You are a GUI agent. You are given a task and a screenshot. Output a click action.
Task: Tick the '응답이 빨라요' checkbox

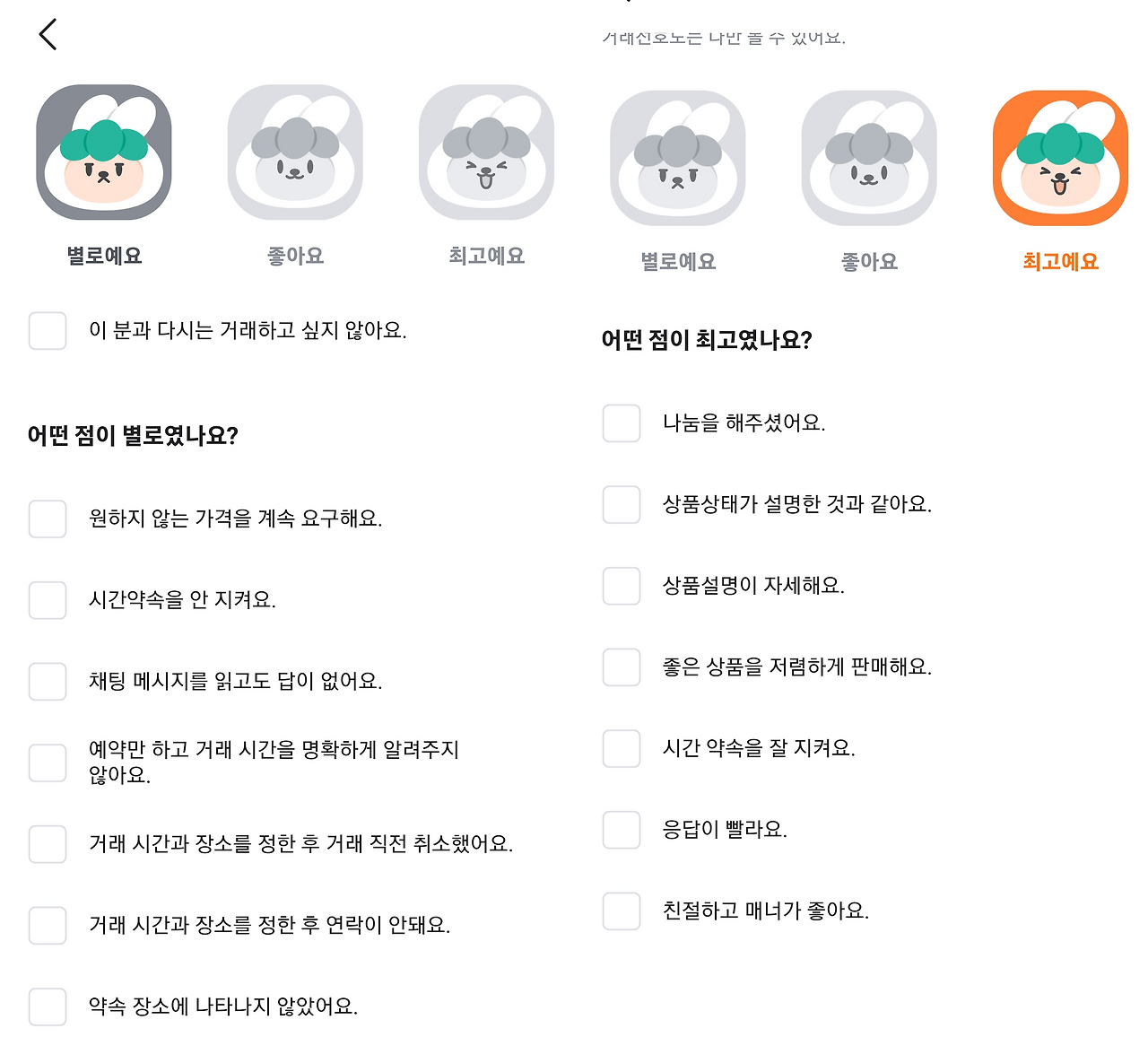pyautogui.click(x=622, y=830)
